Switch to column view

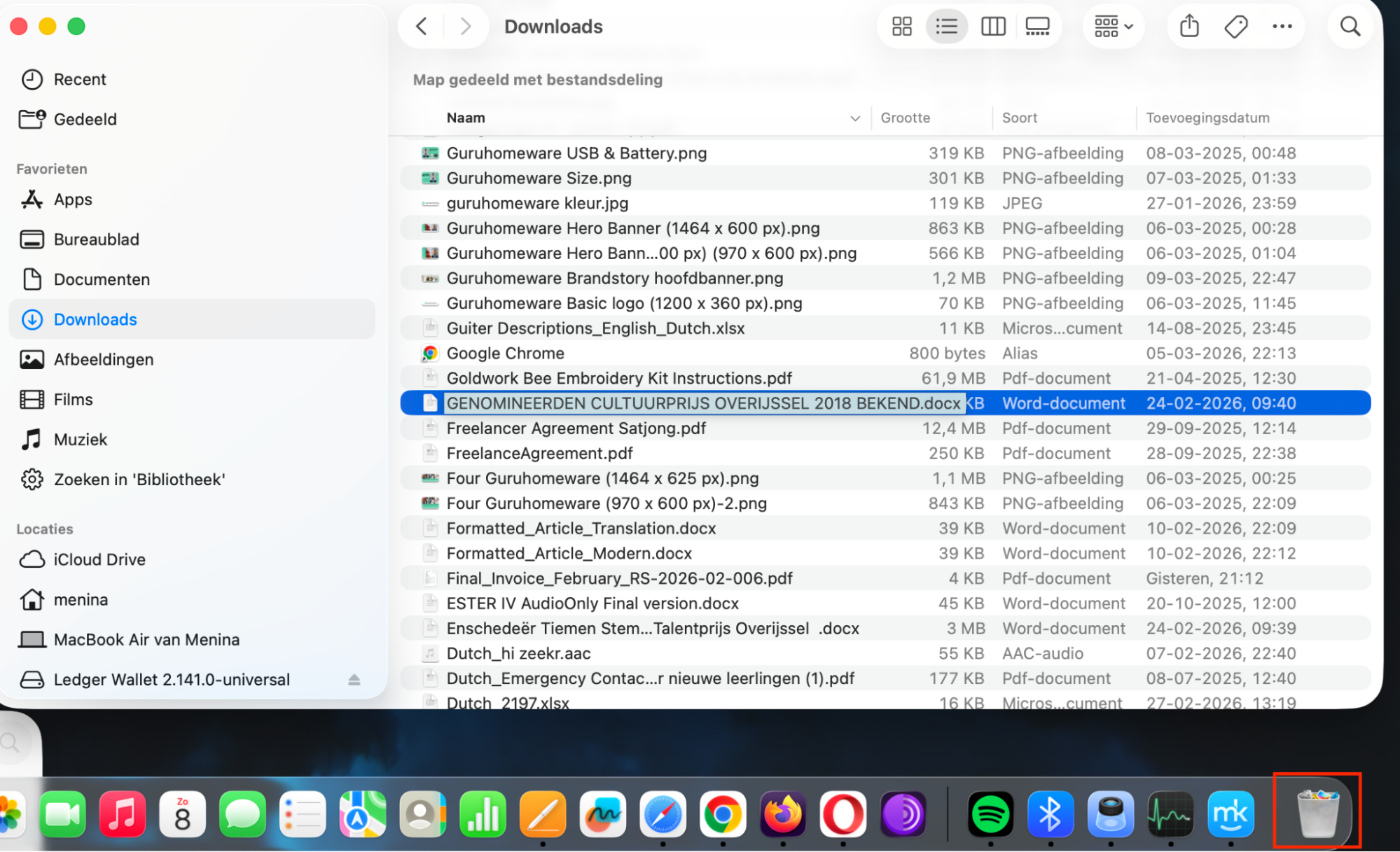pos(992,26)
